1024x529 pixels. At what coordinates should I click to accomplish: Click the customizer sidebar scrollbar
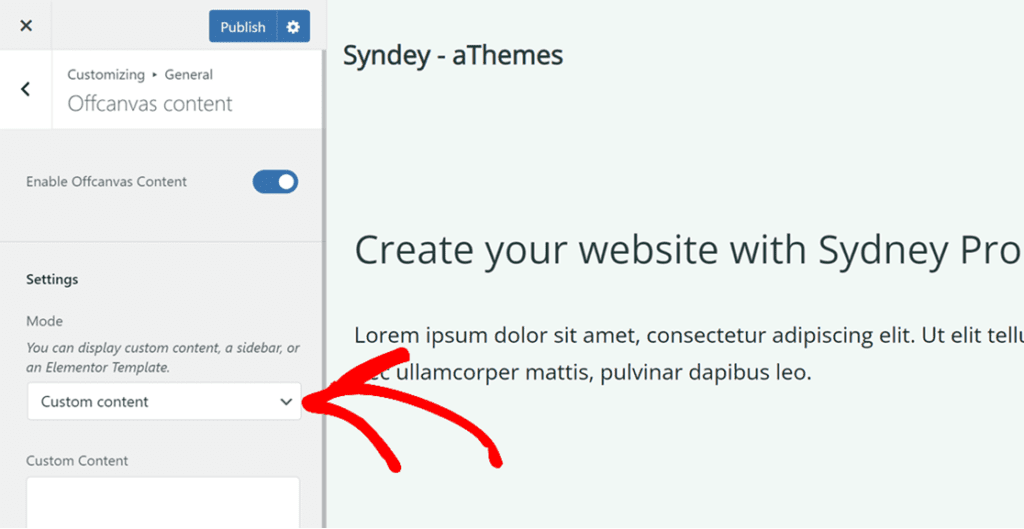323,300
